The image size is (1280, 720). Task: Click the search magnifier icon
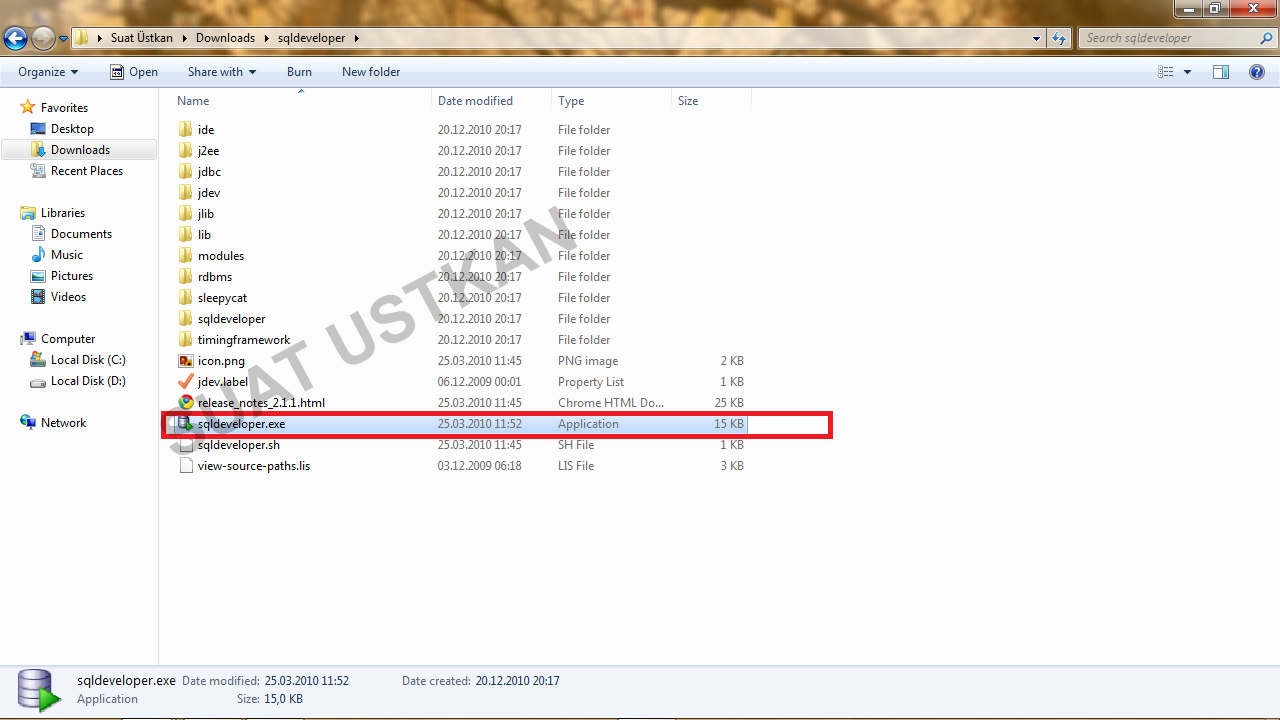[1268, 38]
